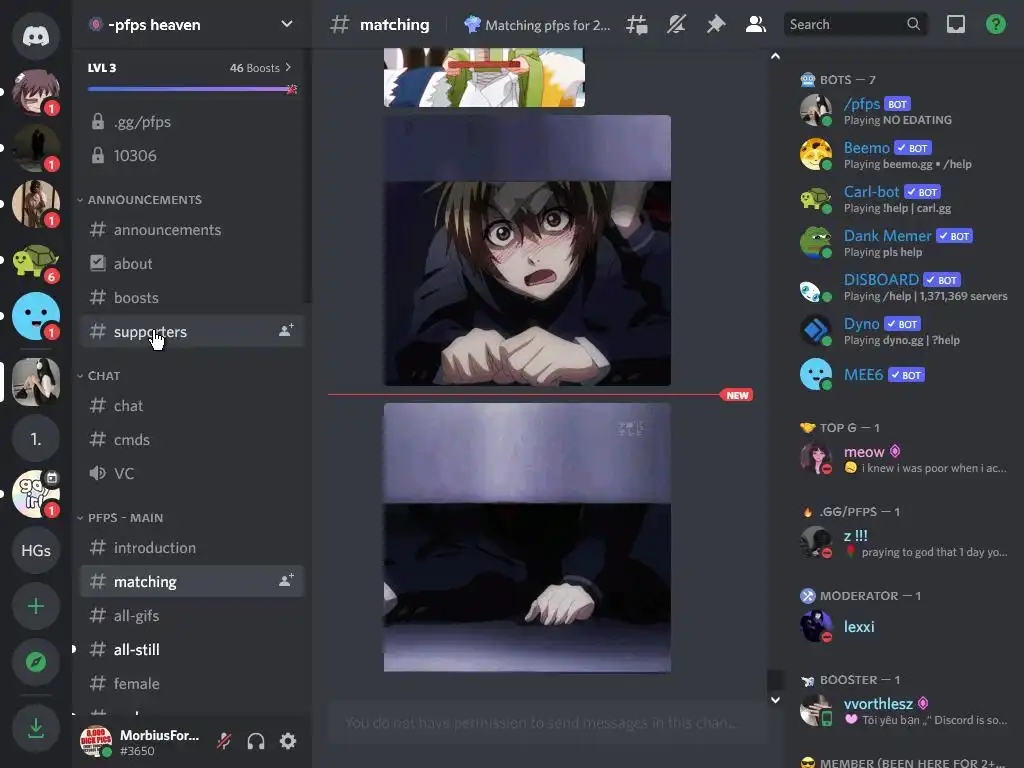Open the unread all-still channel
Viewport: 1024px width, 768px height.
tap(192, 650)
